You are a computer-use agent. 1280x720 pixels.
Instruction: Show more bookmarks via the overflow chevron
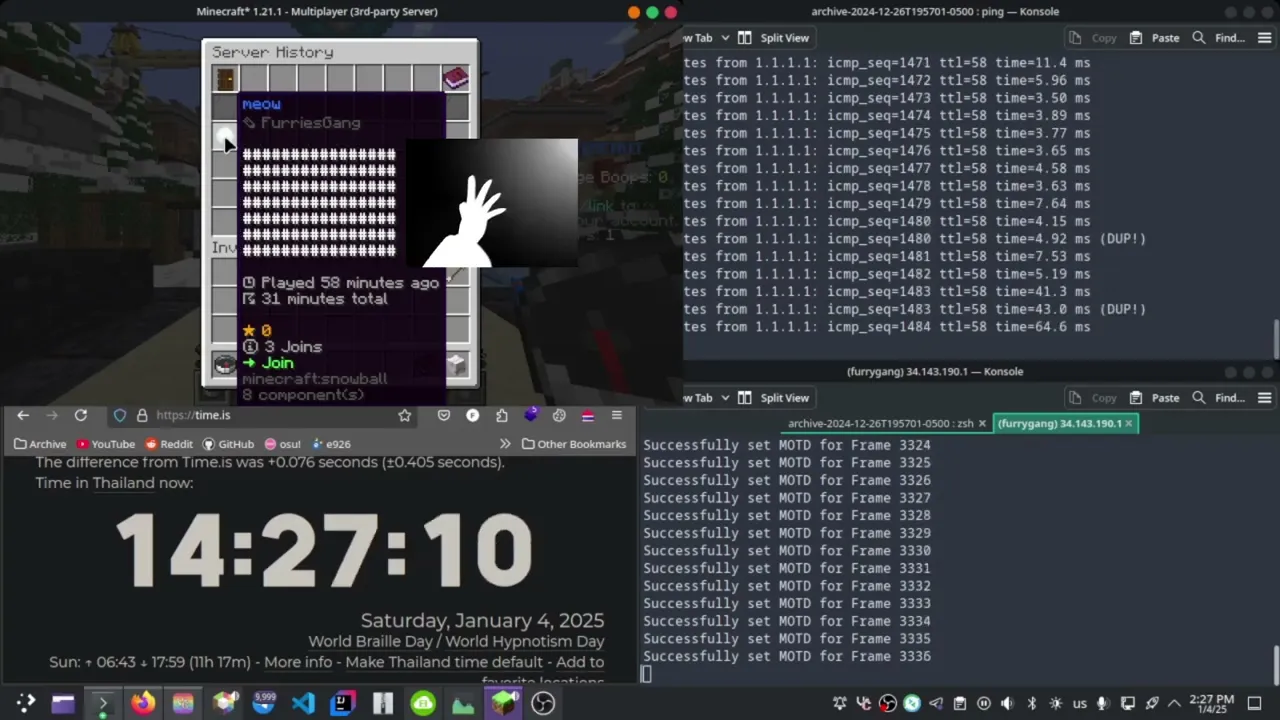(x=505, y=444)
